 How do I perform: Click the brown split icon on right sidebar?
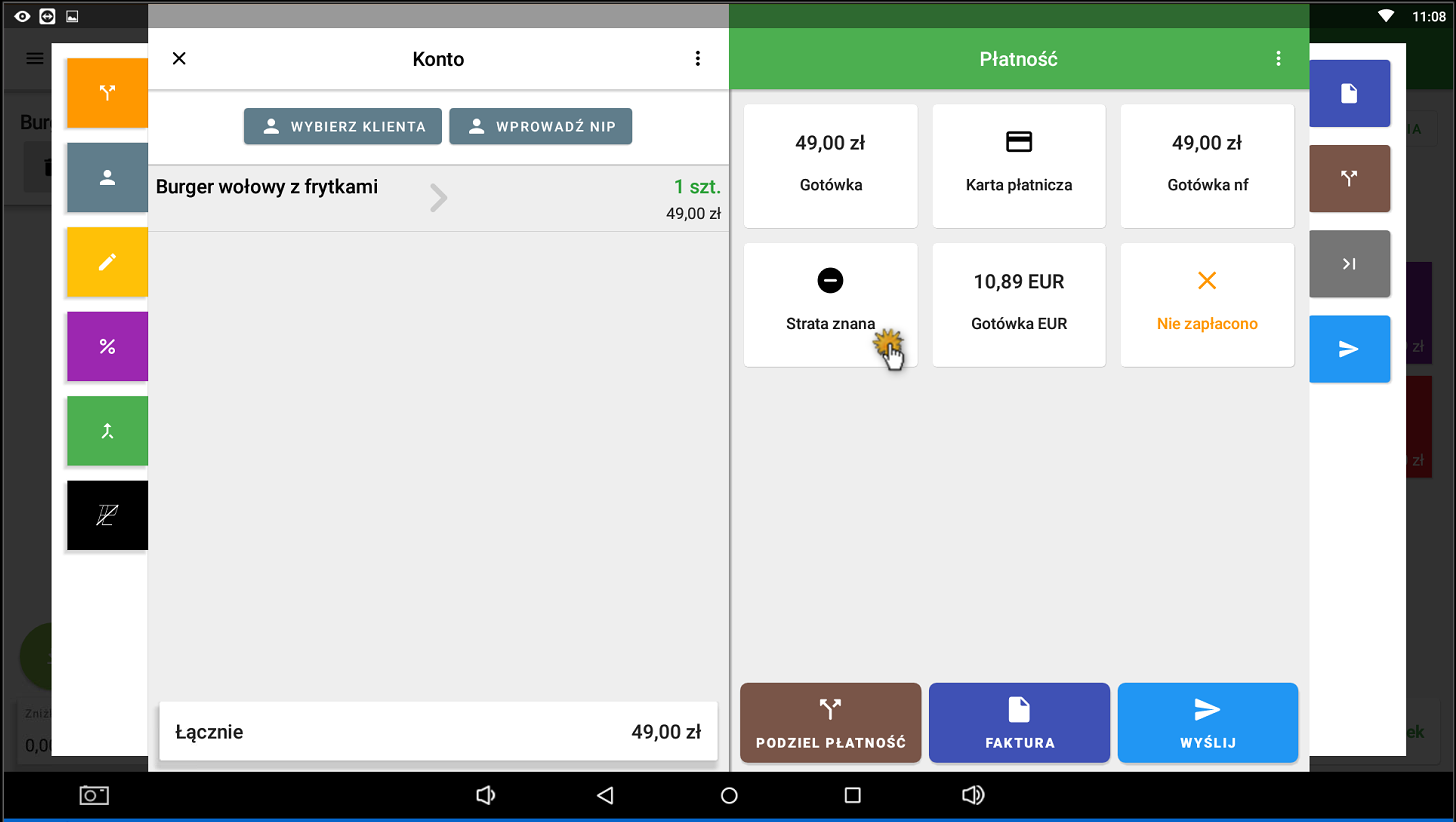click(x=1349, y=178)
